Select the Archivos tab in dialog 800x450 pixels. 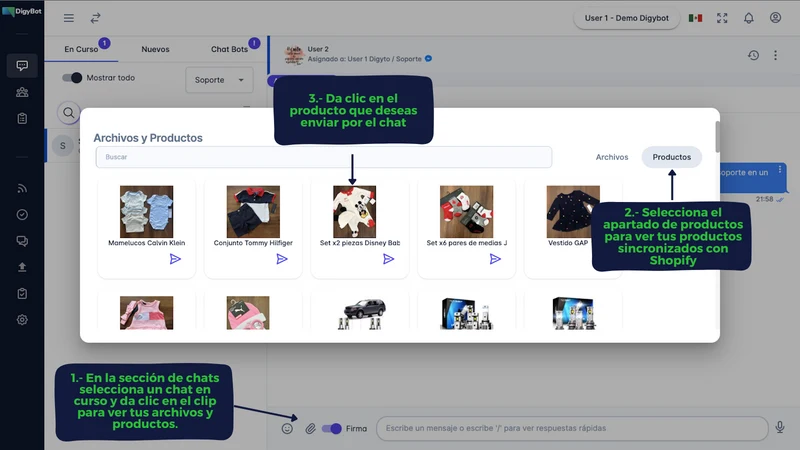(612, 157)
